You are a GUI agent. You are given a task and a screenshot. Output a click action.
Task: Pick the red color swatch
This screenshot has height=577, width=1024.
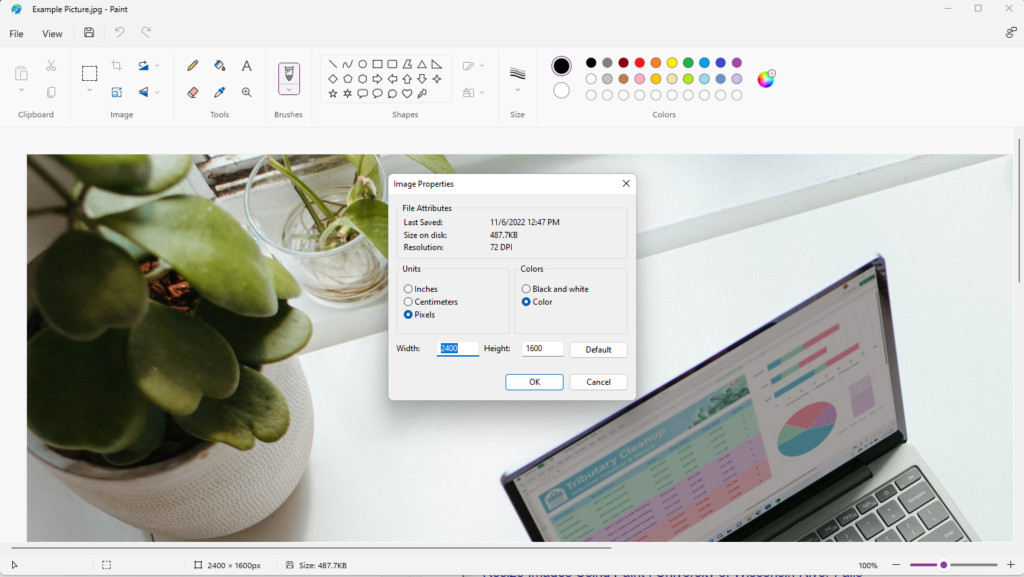click(639, 63)
